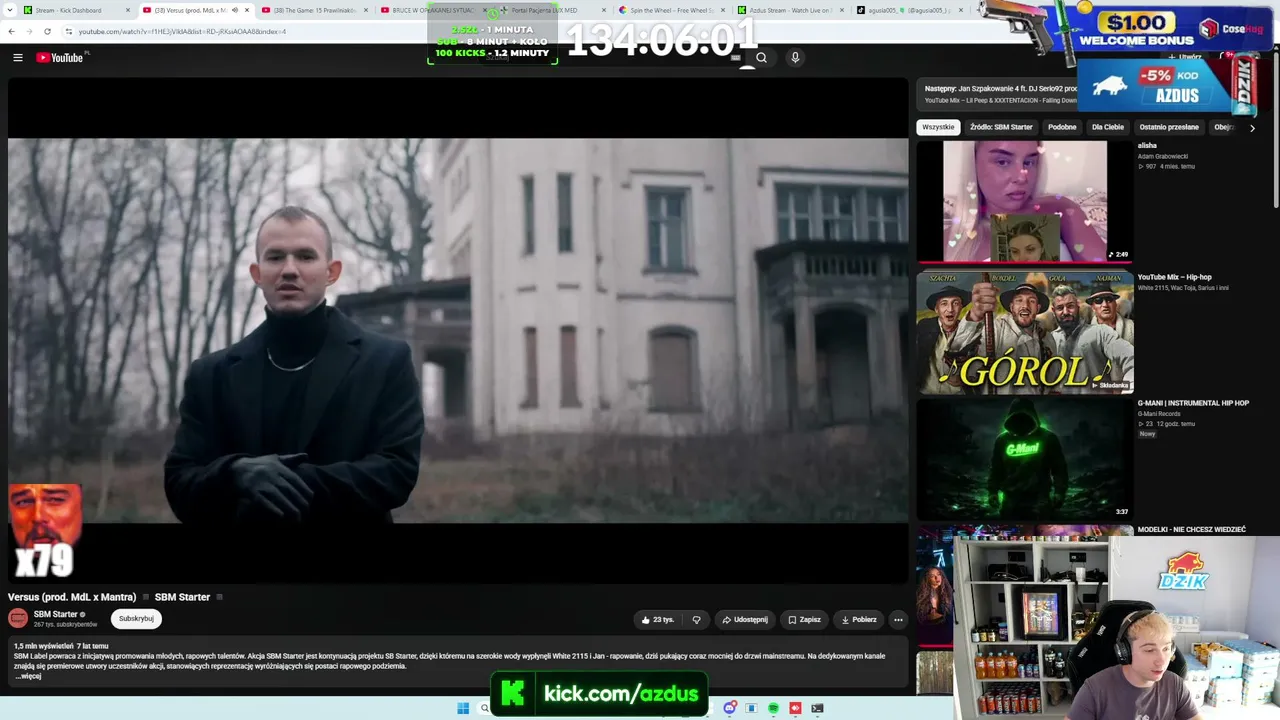Expand the Następny playlist panel
Viewport: 1280px width, 720px height.
tap(996, 94)
